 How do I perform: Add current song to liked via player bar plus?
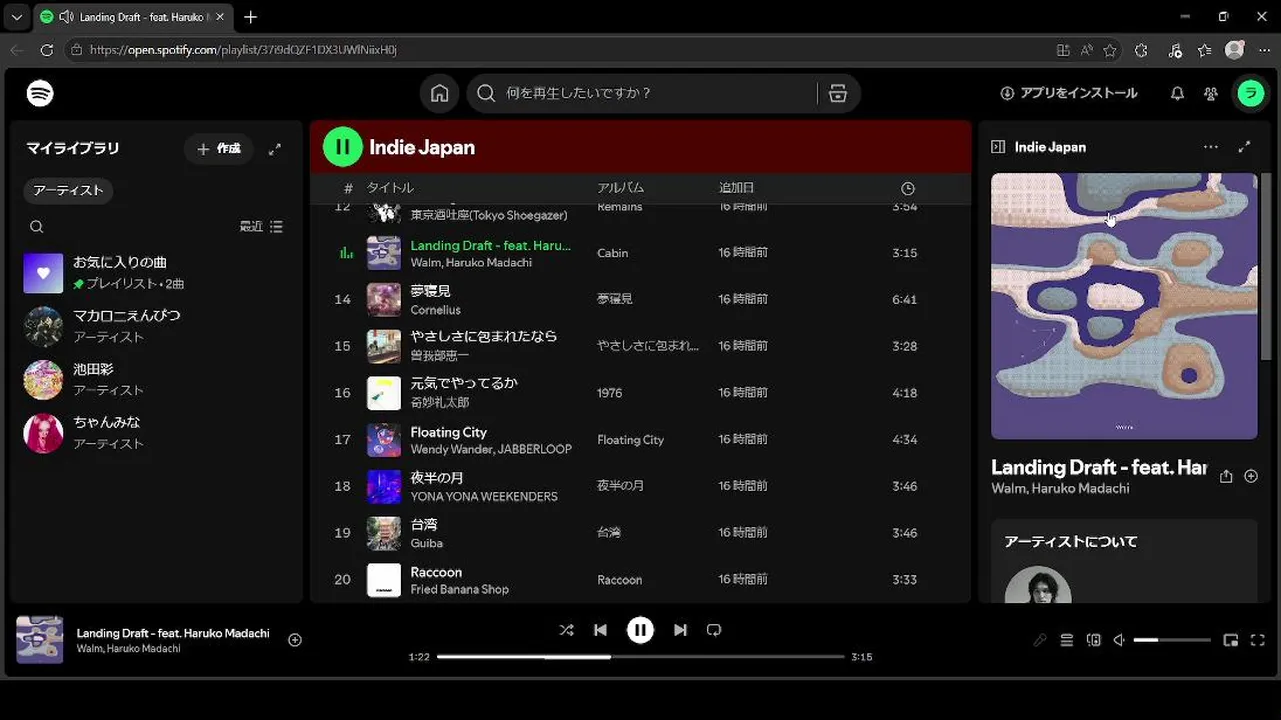point(295,640)
